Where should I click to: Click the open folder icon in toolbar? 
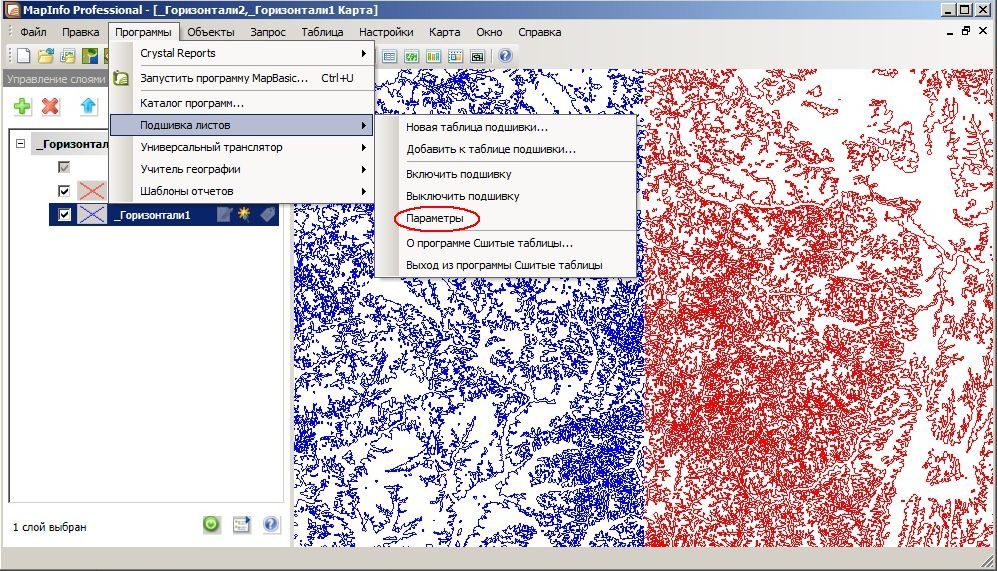pyautogui.click(x=45, y=56)
